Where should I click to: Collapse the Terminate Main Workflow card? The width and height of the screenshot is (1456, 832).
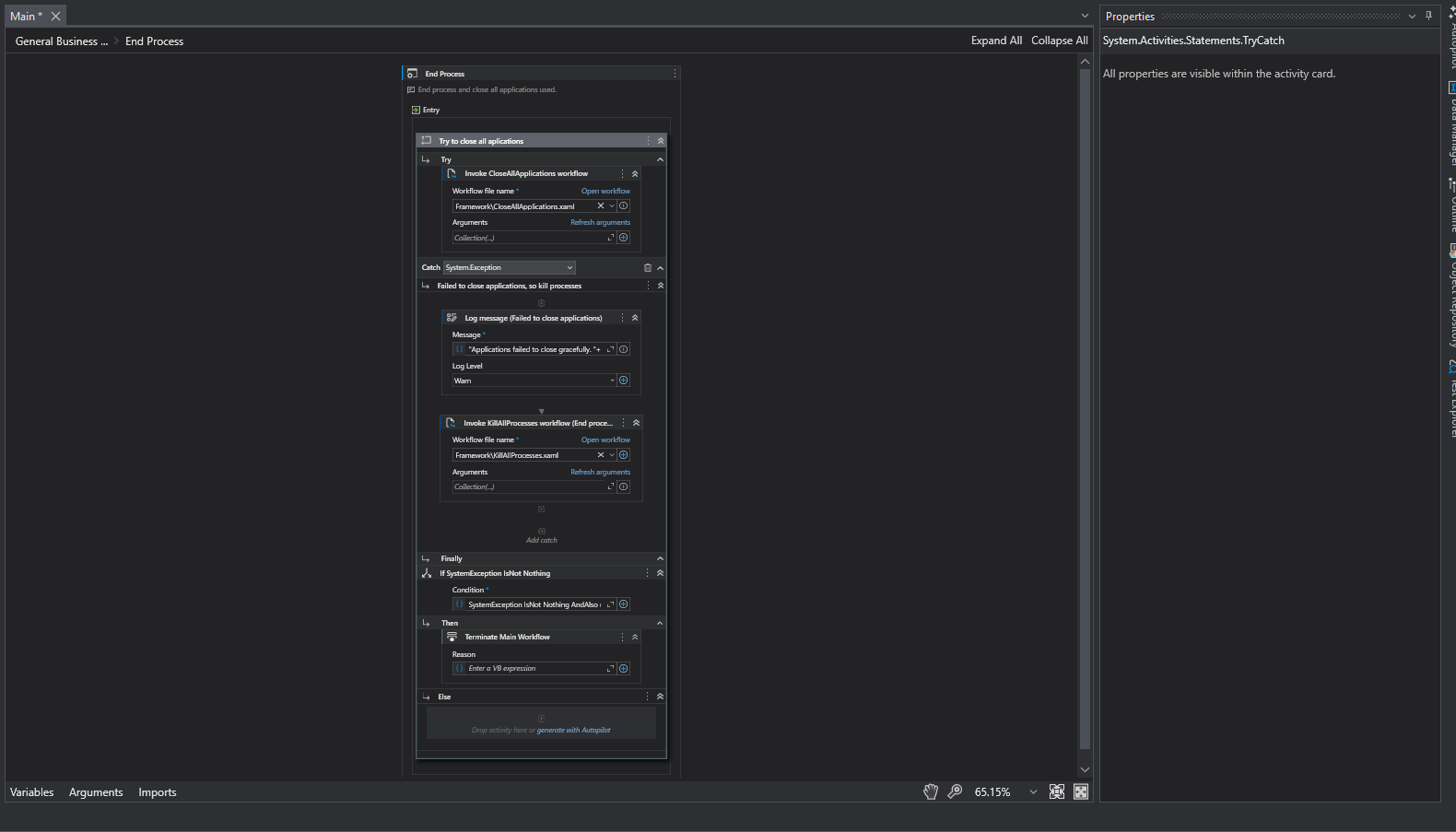click(x=635, y=637)
